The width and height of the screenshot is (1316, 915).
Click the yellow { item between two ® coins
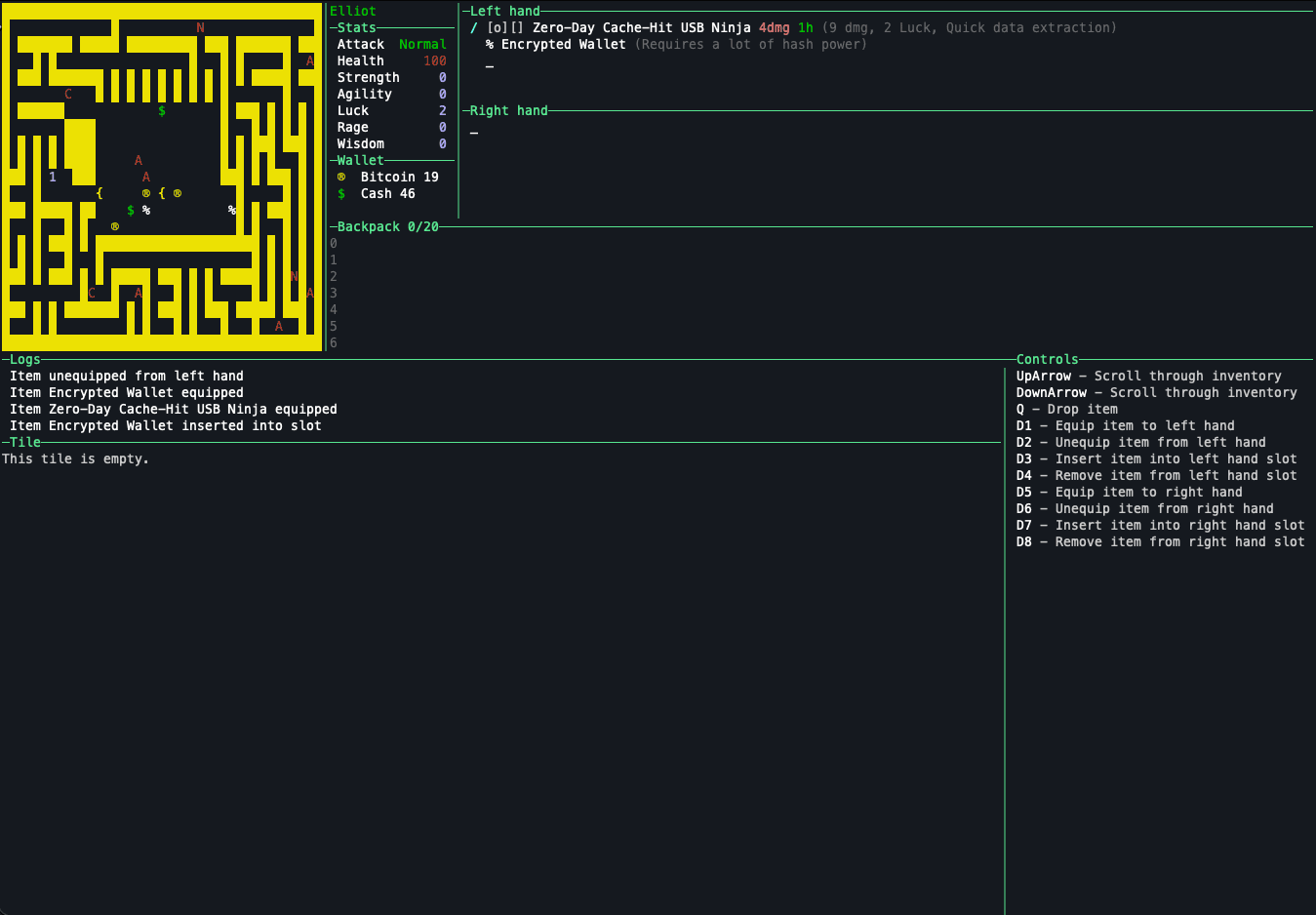click(162, 193)
